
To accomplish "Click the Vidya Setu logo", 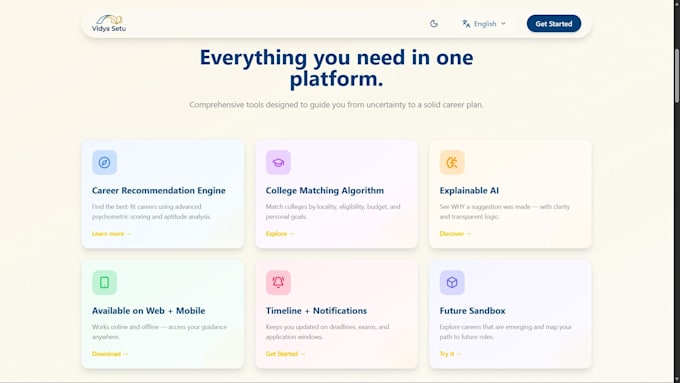I will [x=109, y=23].
